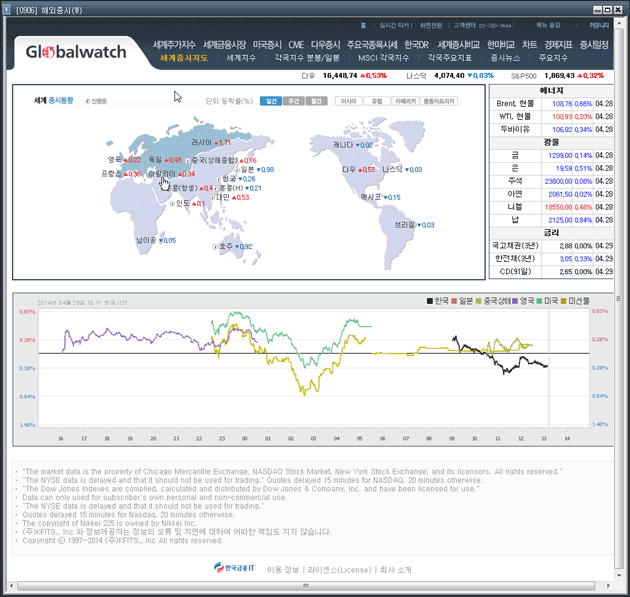
Task: Click the 한국 black legend swatch
Action: point(430,301)
